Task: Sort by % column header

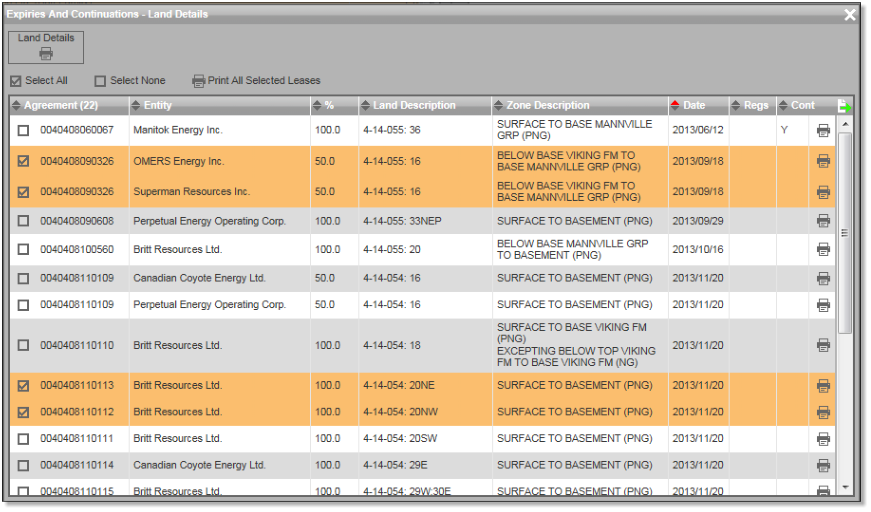Action: tap(334, 106)
